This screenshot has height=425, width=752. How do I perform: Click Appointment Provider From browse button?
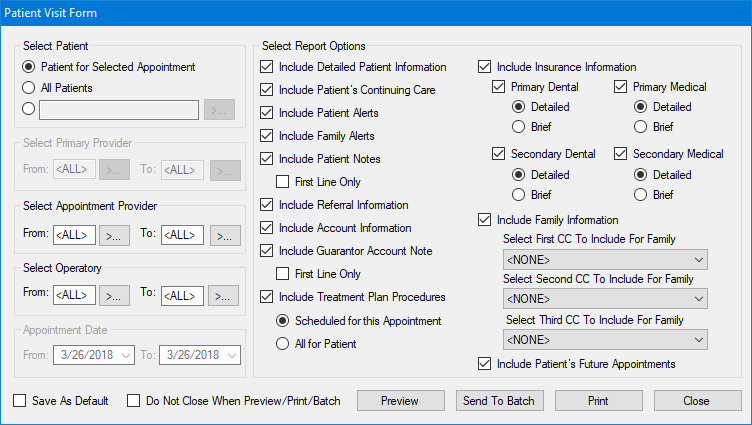pyautogui.click(x=115, y=236)
